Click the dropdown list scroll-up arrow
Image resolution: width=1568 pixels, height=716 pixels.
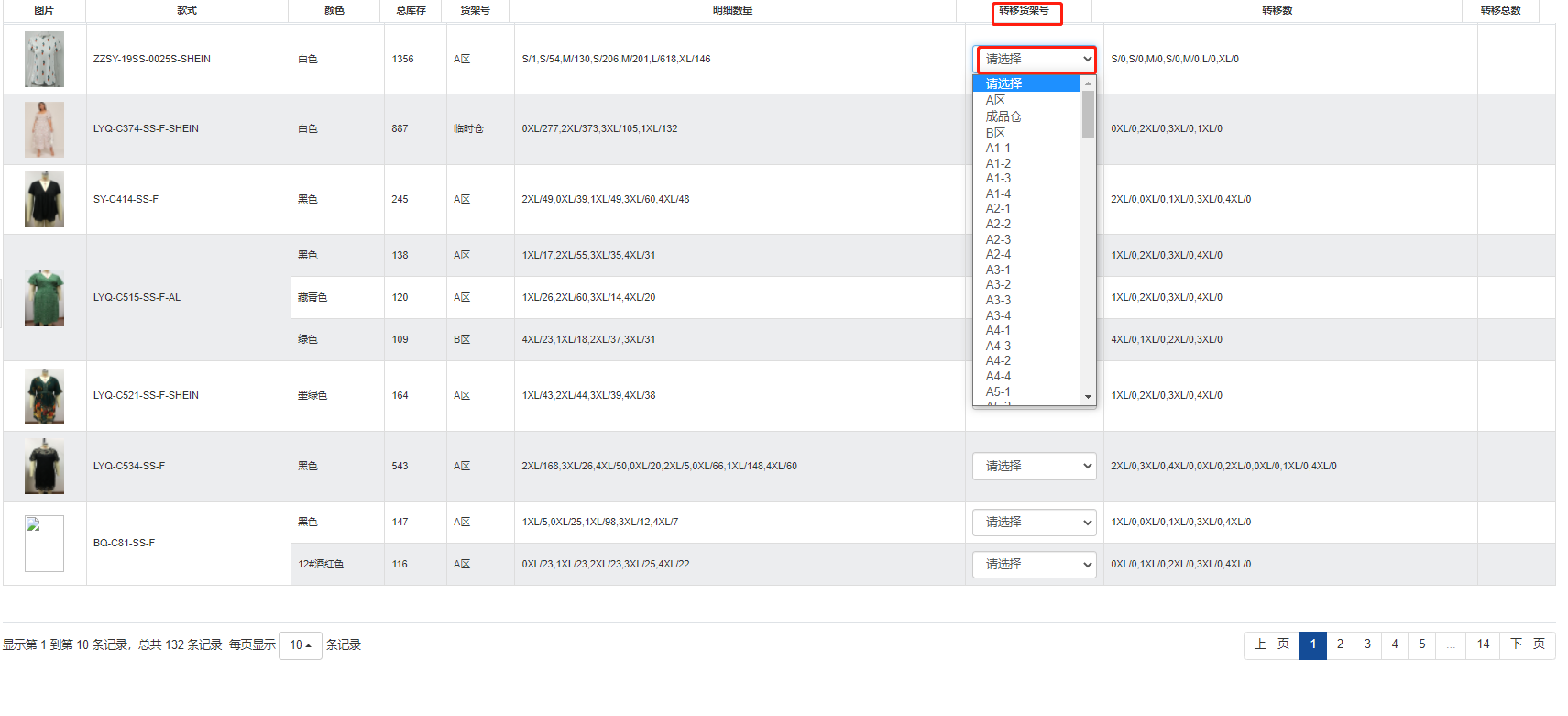point(1088,83)
